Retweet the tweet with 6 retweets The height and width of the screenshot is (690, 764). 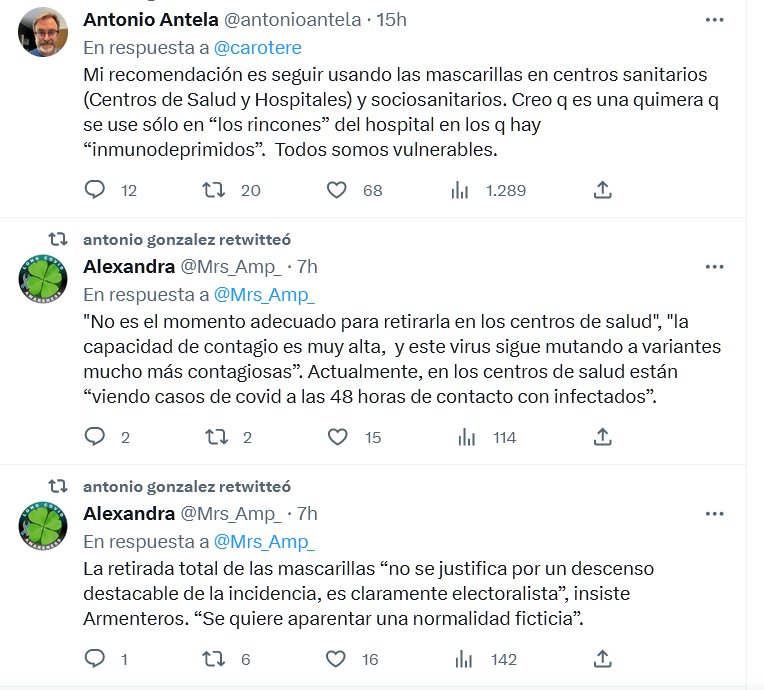(213, 659)
